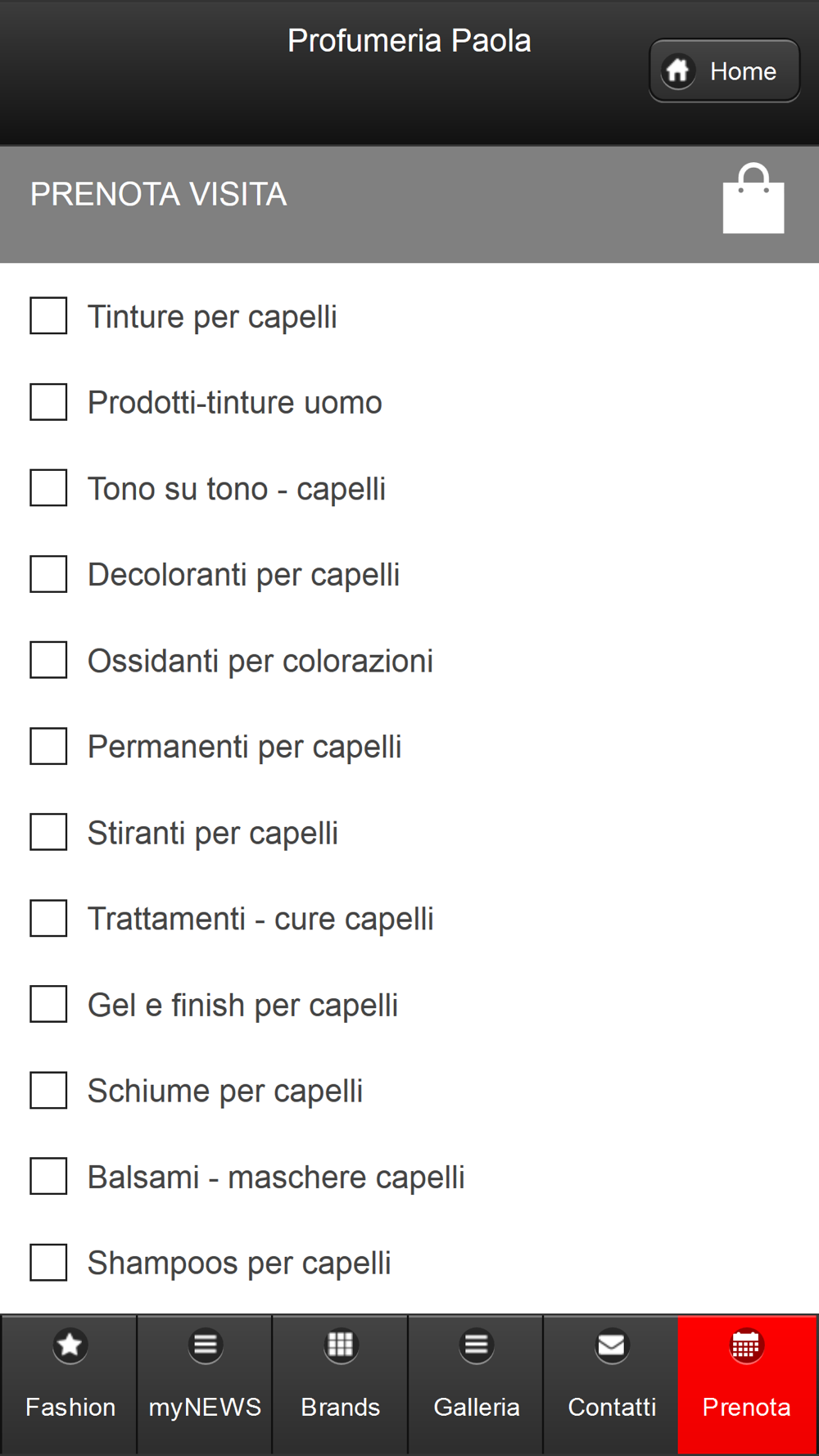Switch to the Galleria tab label
Image resolution: width=819 pixels, height=1456 pixels.
pos(477,1407)
